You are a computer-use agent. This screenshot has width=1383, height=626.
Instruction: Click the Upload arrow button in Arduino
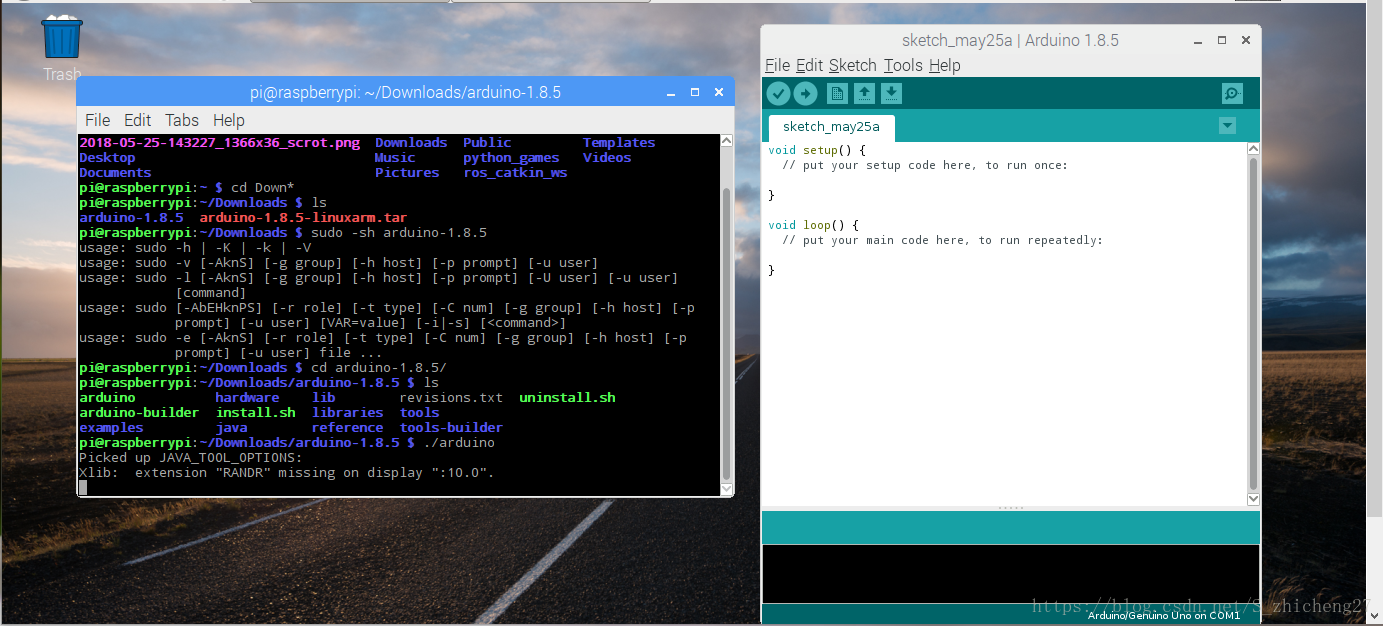point(805,93)
